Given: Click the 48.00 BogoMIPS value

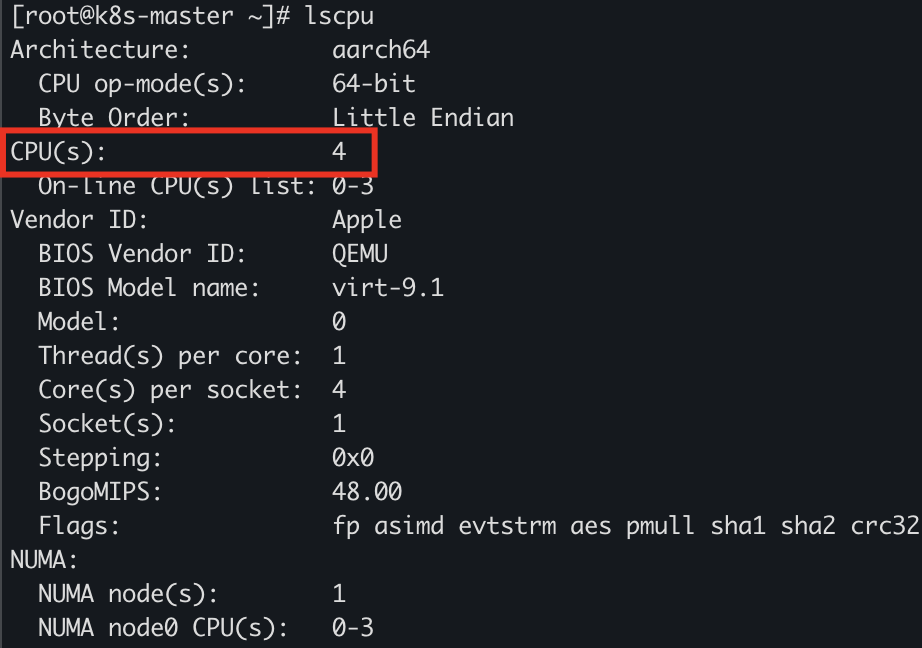Looking at the screenshot, I should (x=367, y=492).
